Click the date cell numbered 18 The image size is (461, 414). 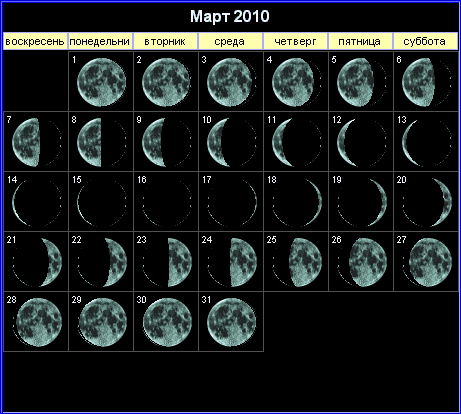(296, 201)
